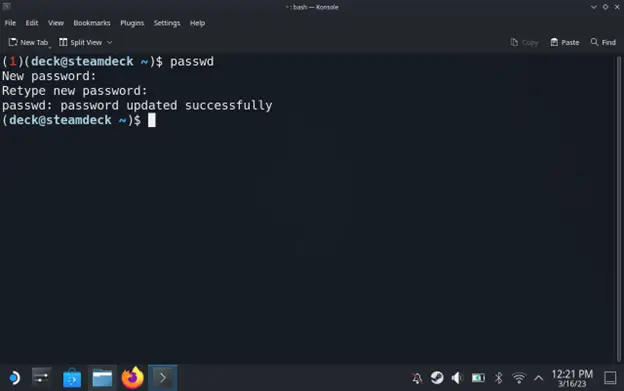The image size is (624, 391).
Task: Open the volume control tray icon
Action: click(457, 377)
